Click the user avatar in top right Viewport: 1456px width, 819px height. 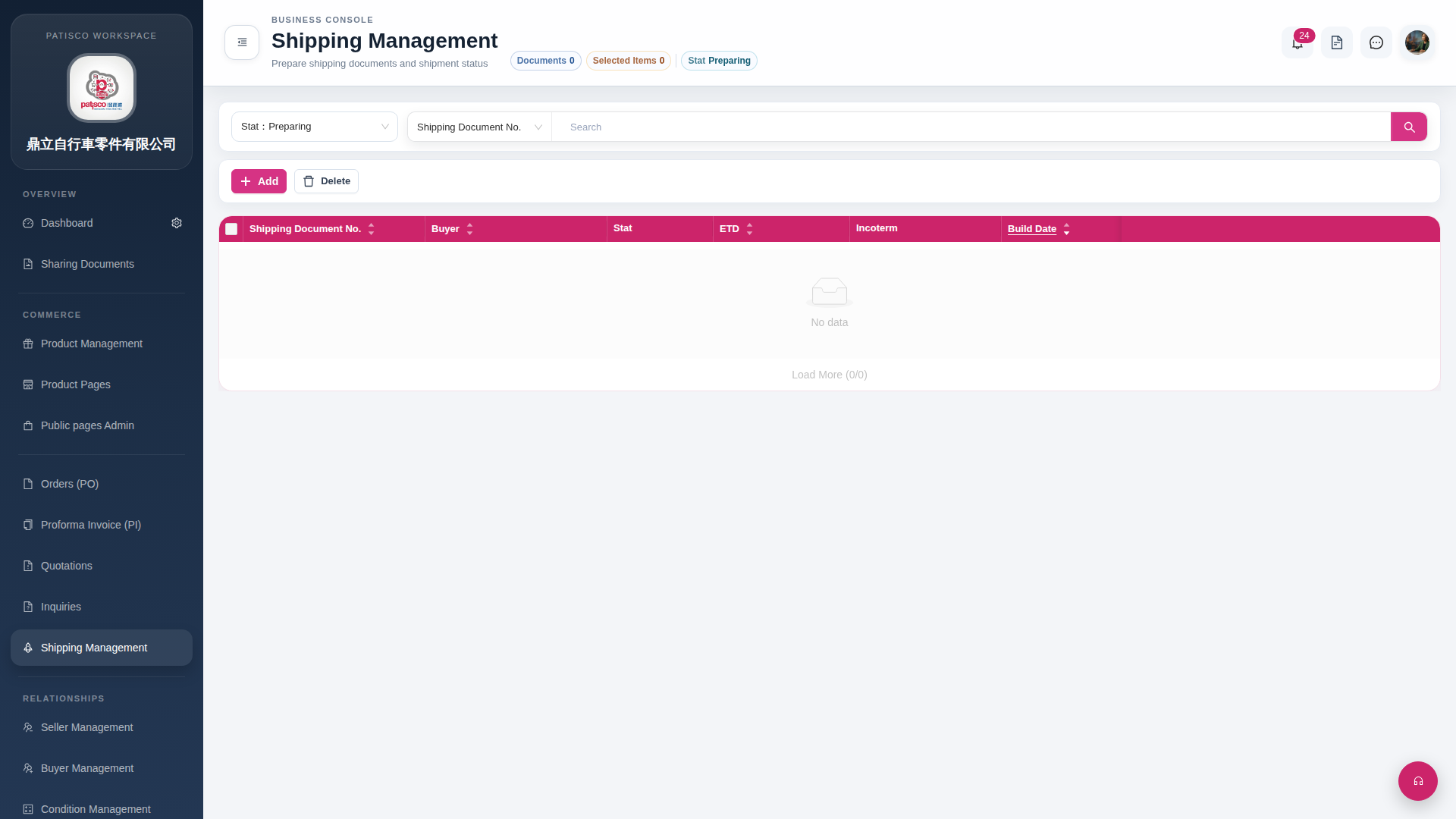click(x=1417, y=42)
